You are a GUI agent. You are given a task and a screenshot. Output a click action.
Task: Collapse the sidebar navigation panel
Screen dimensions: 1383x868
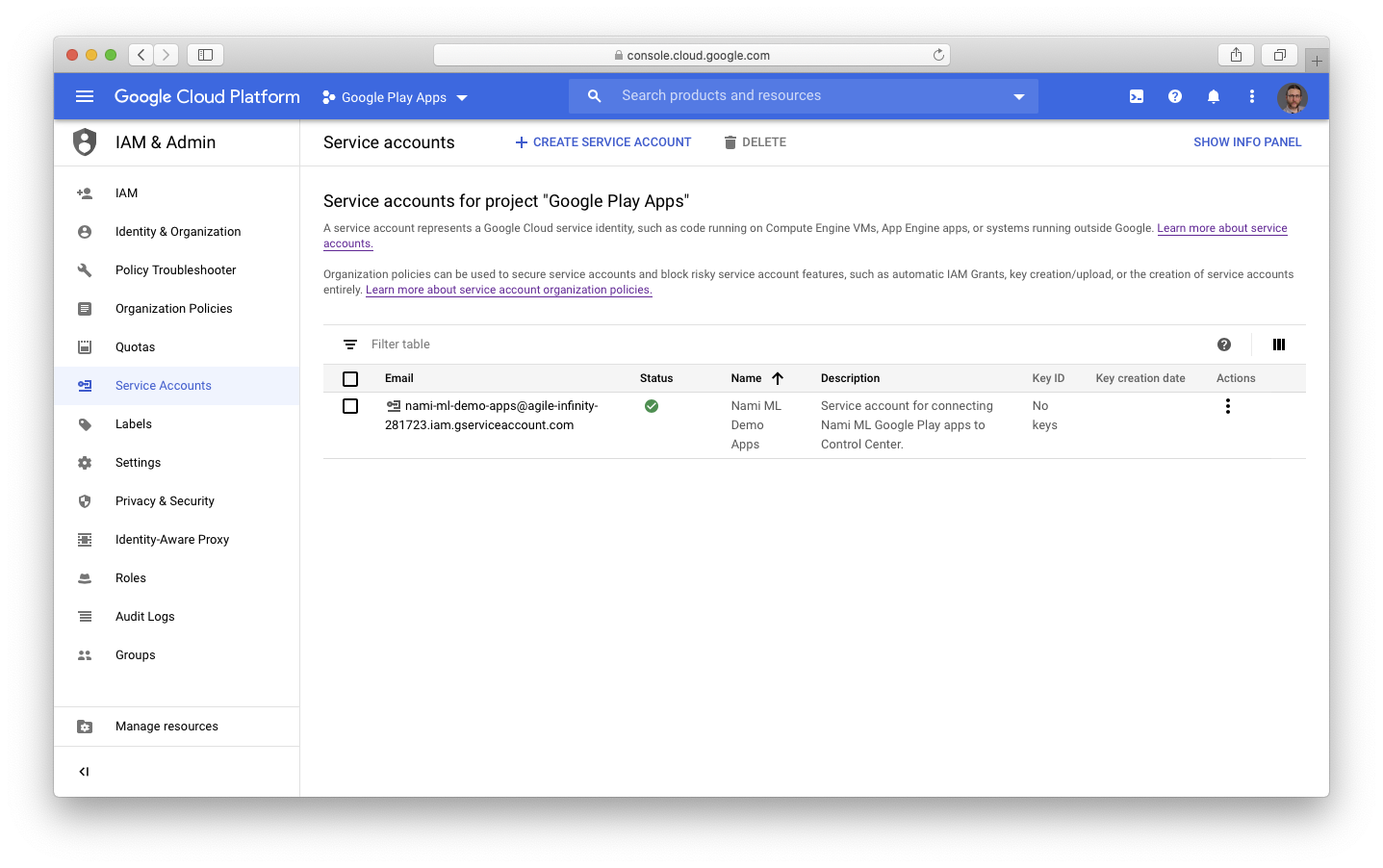point(84,772)
